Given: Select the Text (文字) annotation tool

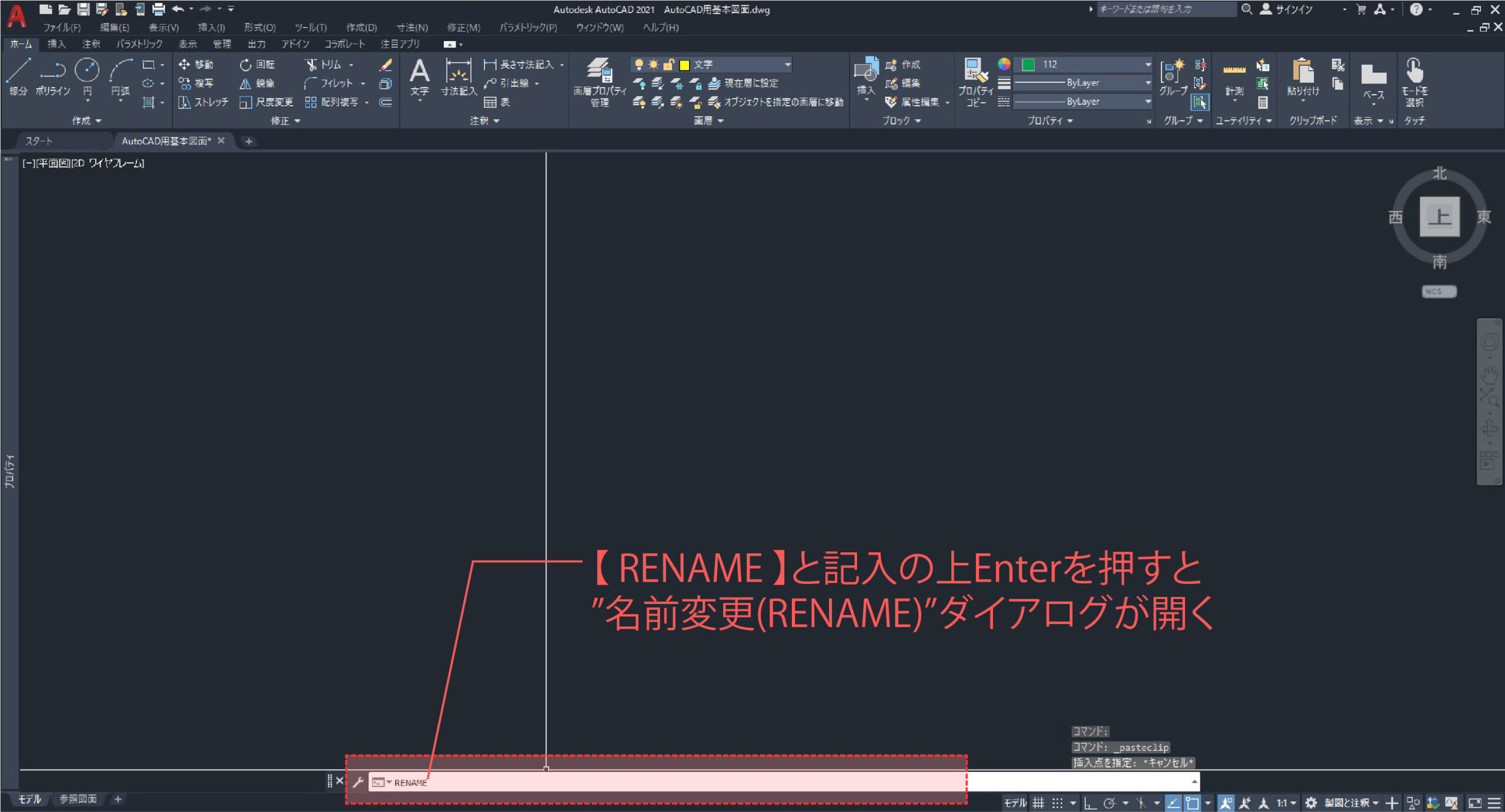Looking at the screenshot, I should pos(419,71).
